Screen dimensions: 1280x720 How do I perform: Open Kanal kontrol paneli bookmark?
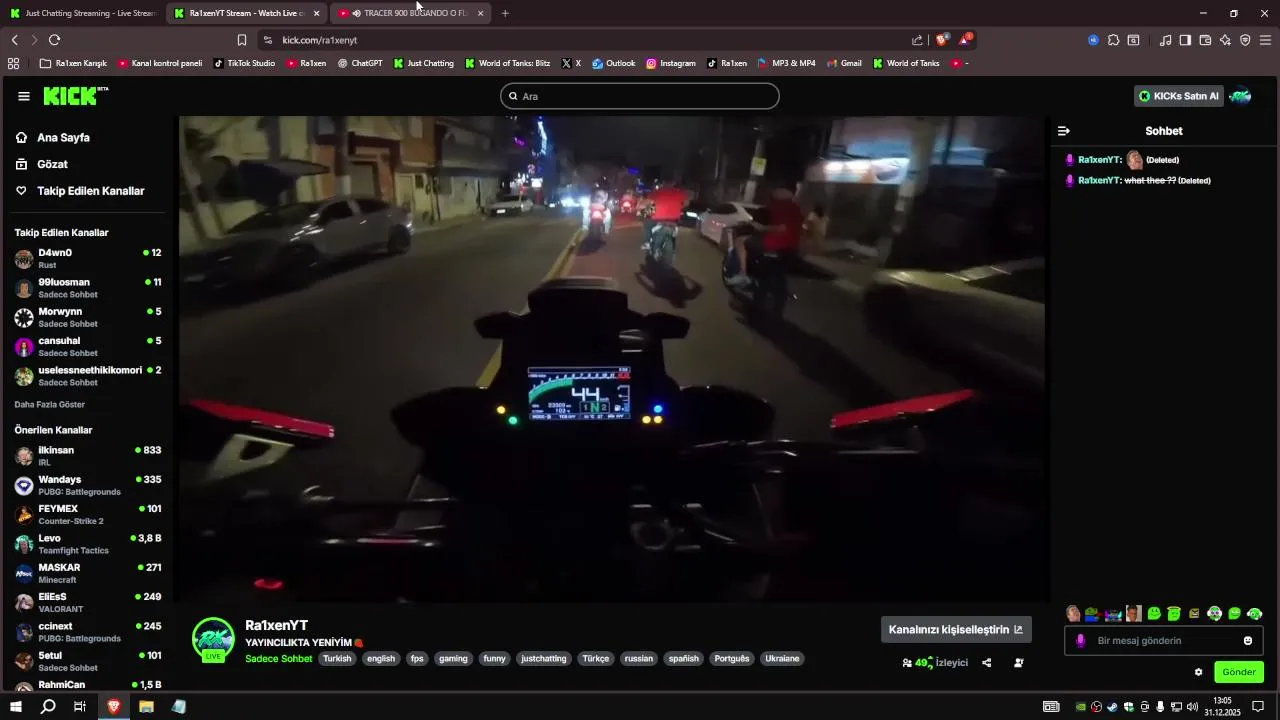(160, 63)
